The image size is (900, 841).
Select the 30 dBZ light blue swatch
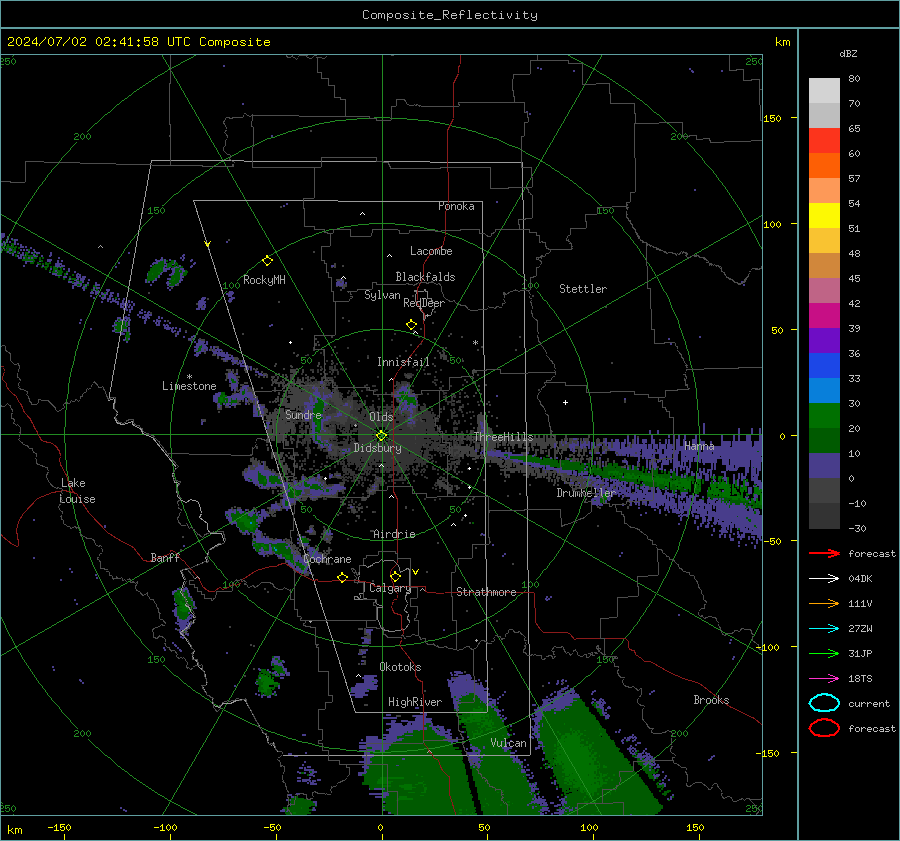click(824, 391)
